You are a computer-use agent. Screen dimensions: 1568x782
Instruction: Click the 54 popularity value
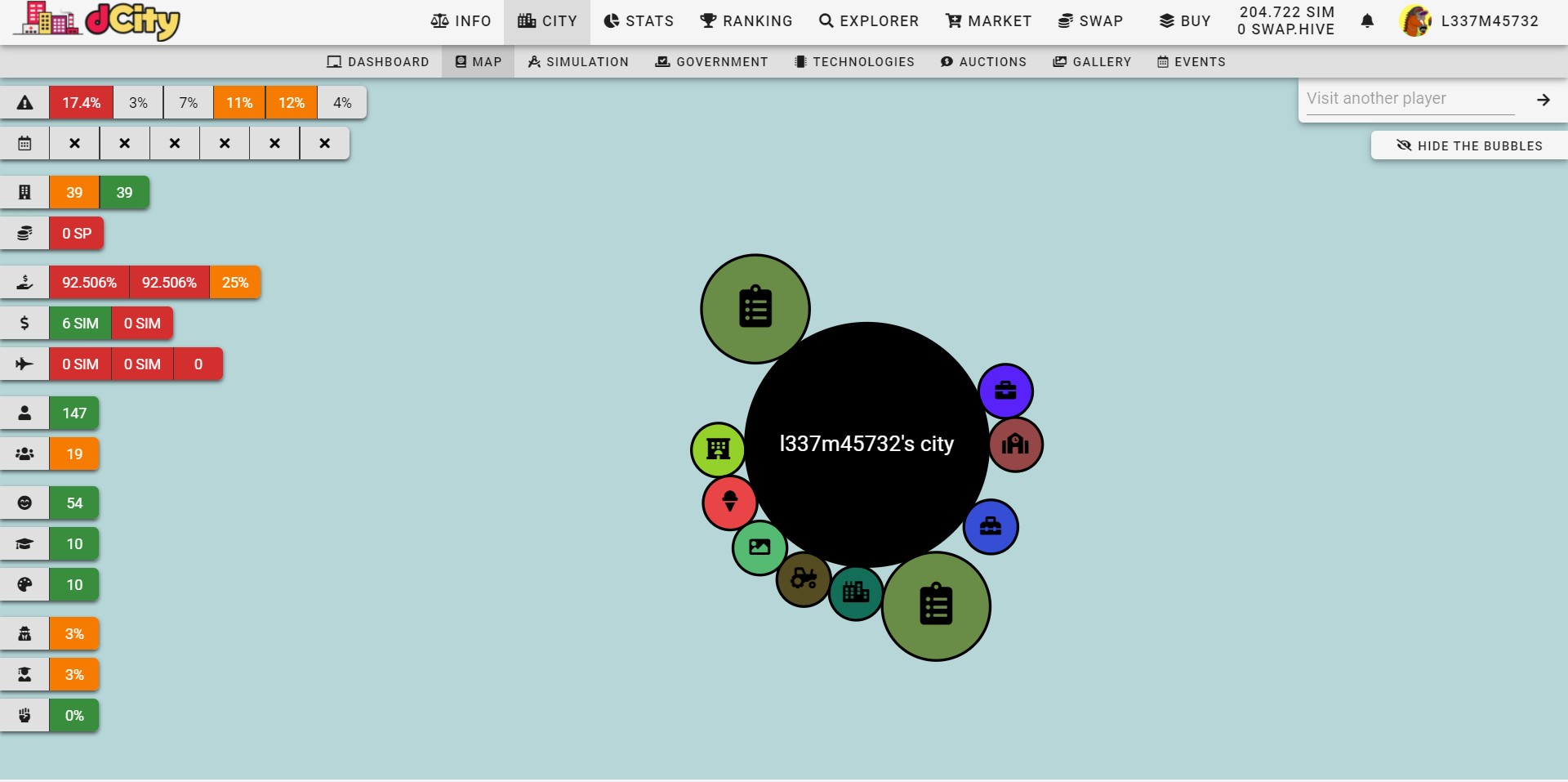[x=74, y=503]
